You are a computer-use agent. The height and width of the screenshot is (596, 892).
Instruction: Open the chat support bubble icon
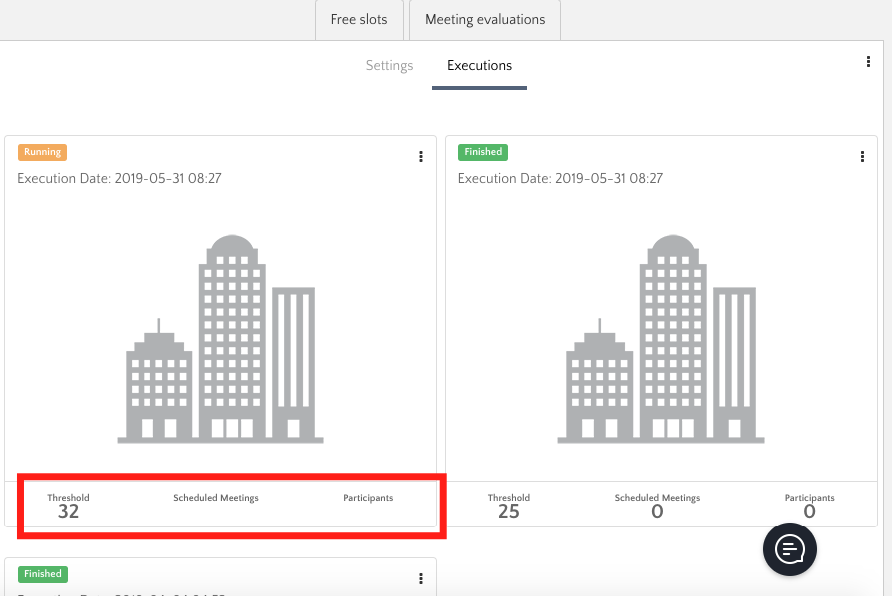coord(790,548)
